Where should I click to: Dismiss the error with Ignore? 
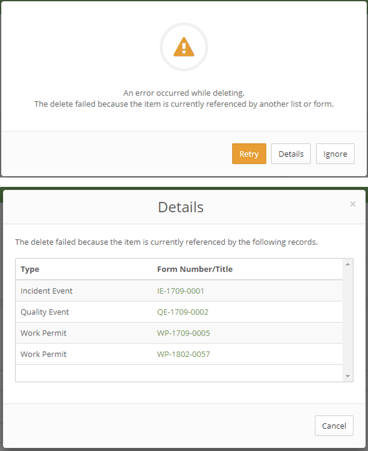click(335, 154)
